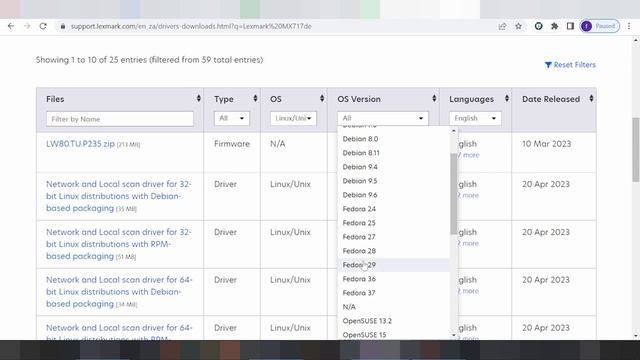Open the Languages dropdown showing English
Viewport: 640px width, 360px height.
475,118
